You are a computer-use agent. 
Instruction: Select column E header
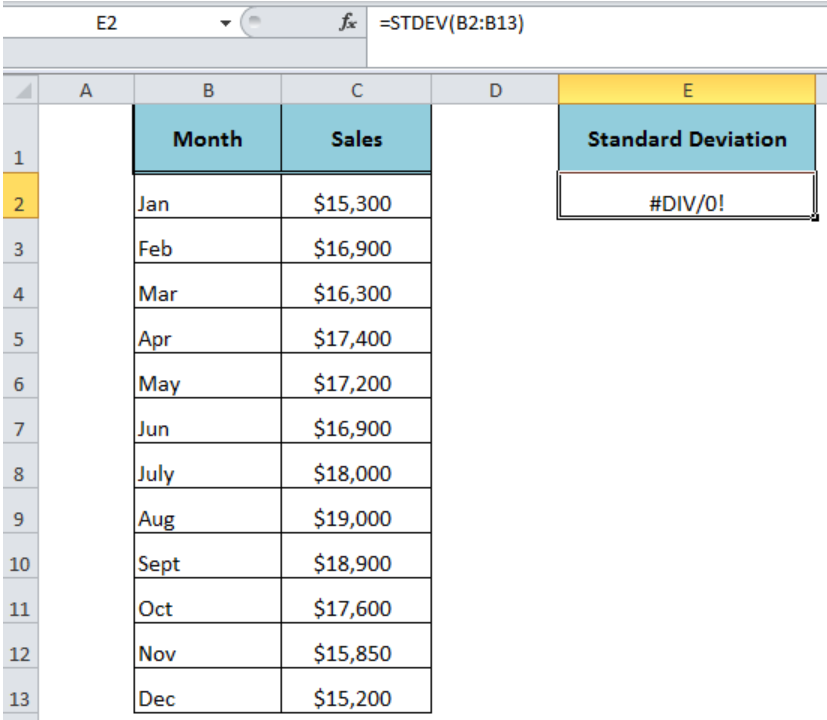point(687,90)
